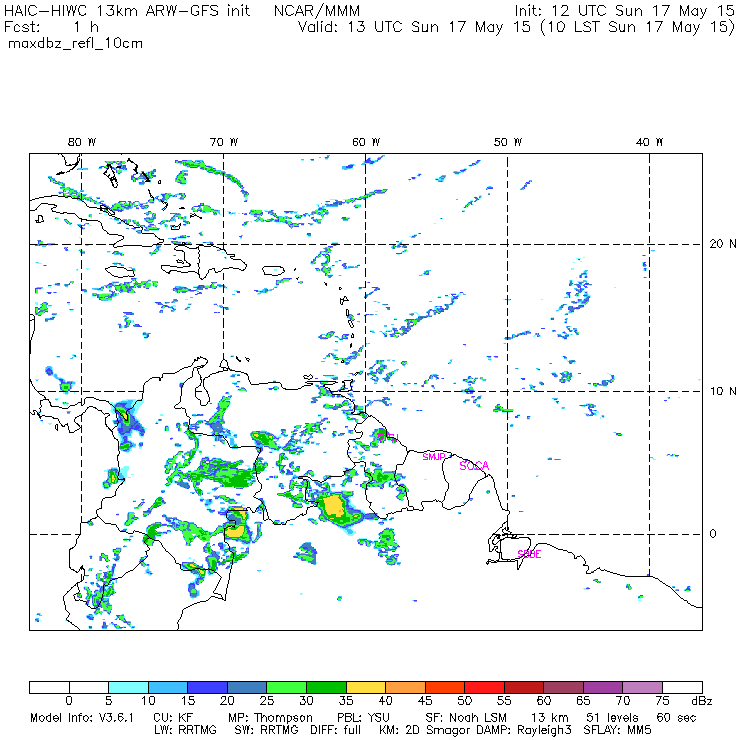This screenshot has width=740, height=740.
Task: Click the 'SFLAY: MM5' text
Action: point(617,730)
